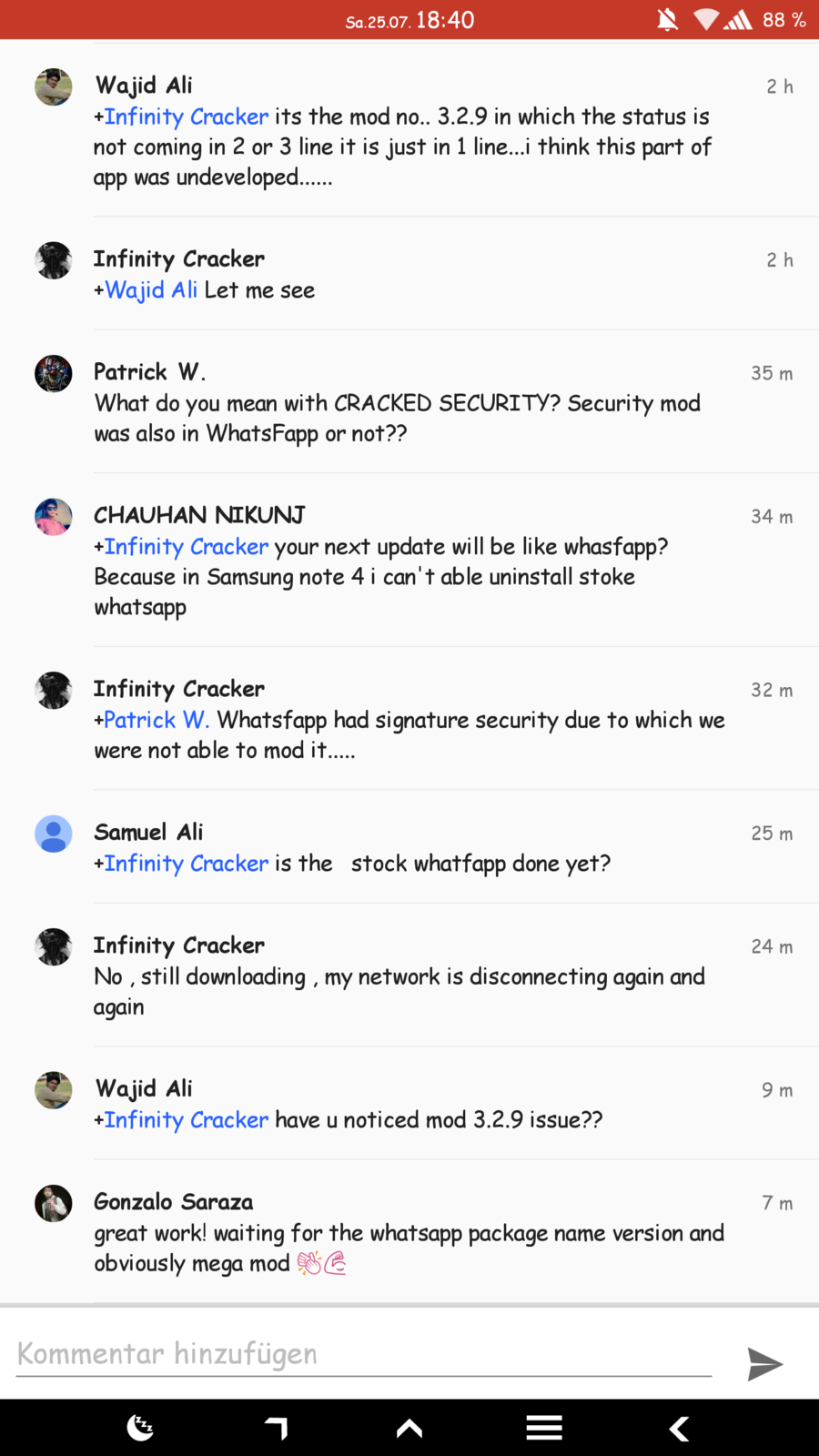Open recent apps corner icon
This screenshot has height=1456, width=819.
277,1429
